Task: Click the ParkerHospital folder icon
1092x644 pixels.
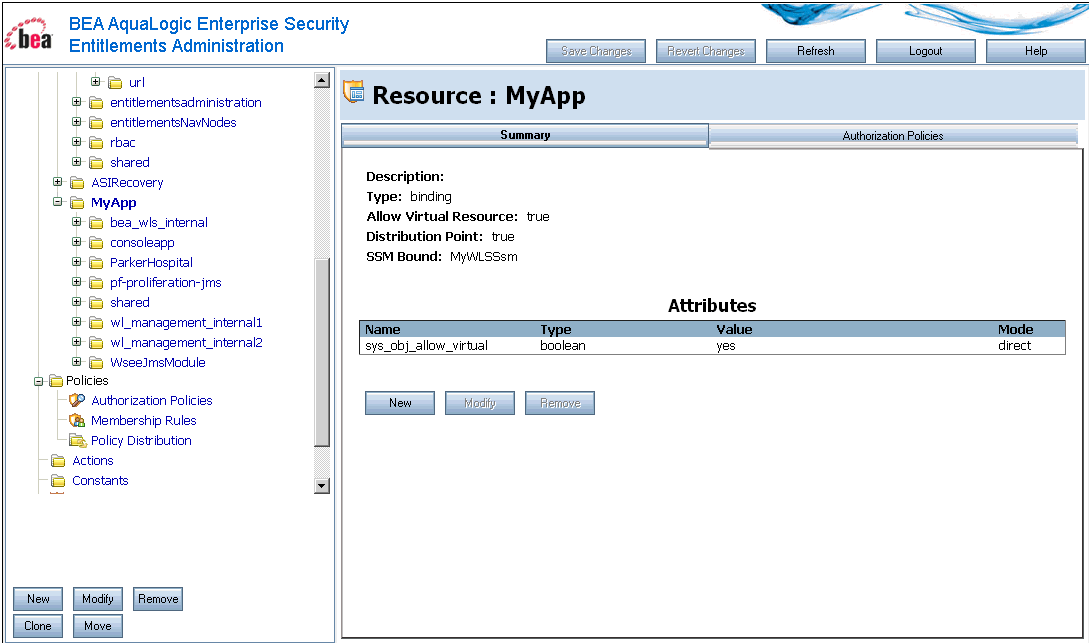Action: tap(96, 263)
